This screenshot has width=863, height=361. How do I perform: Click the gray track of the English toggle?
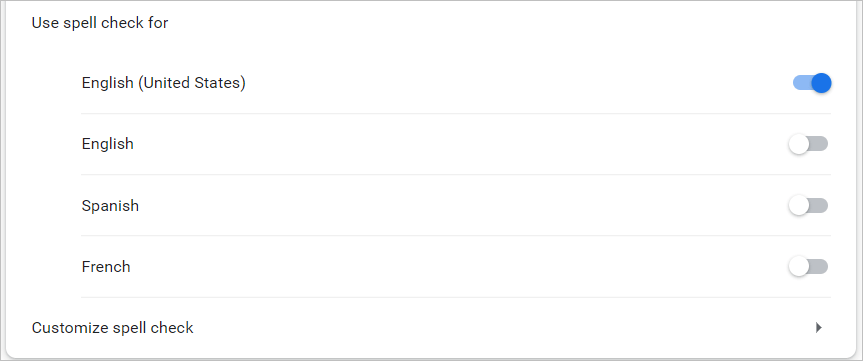tap(819, 144)
